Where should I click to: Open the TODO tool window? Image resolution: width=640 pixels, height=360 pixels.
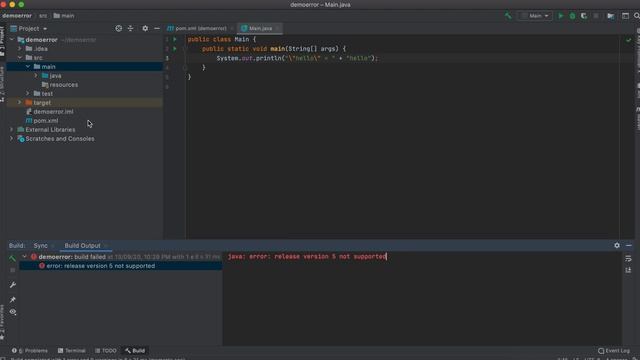[x=106, y=351]
